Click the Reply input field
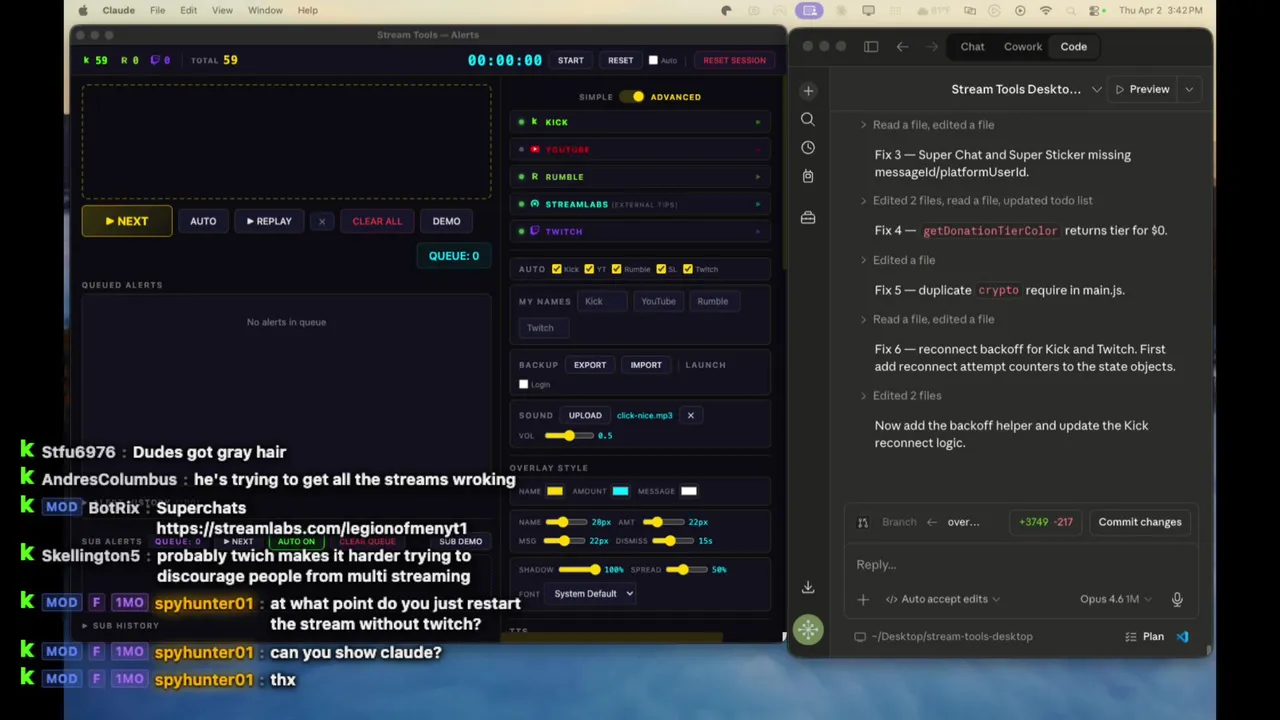The image size is (1280, 720). tap(1020, 565)
